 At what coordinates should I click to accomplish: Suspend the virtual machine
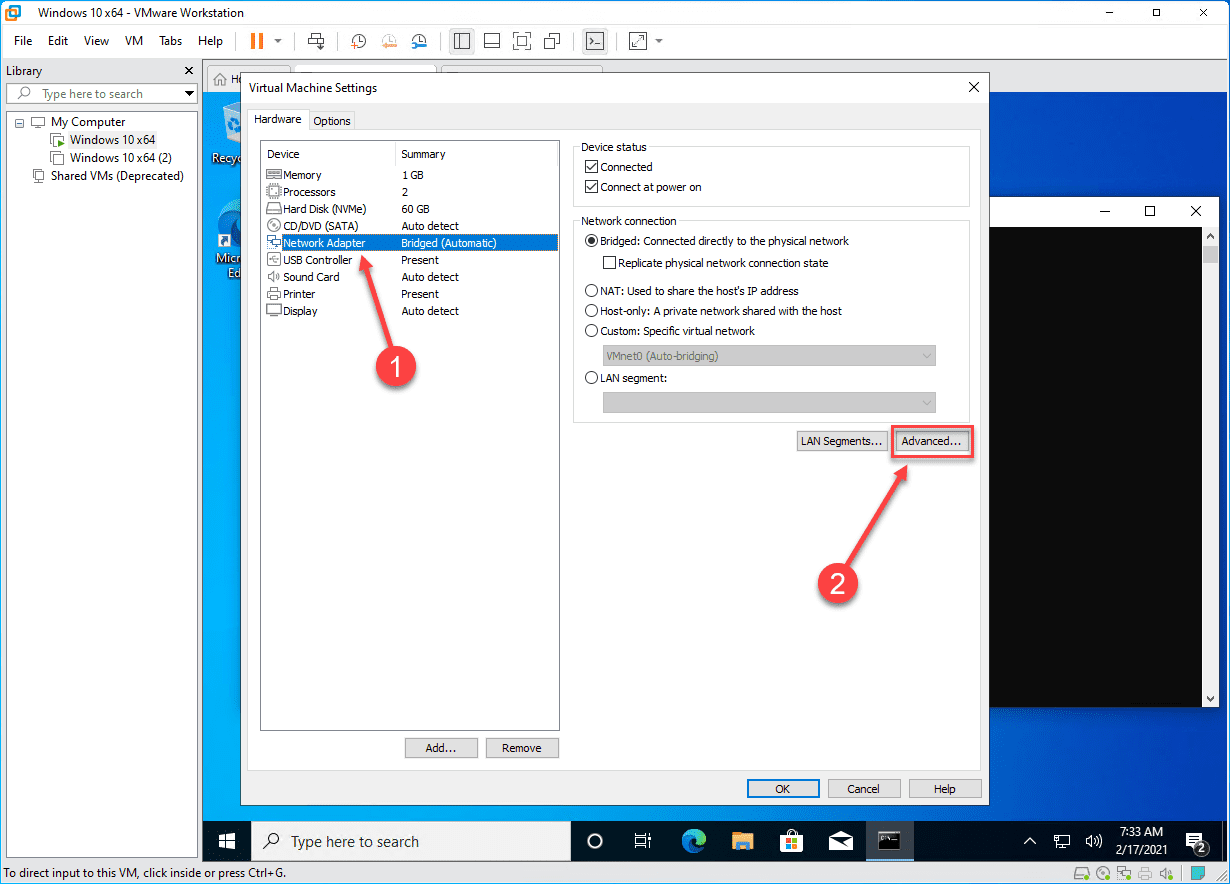258,41
